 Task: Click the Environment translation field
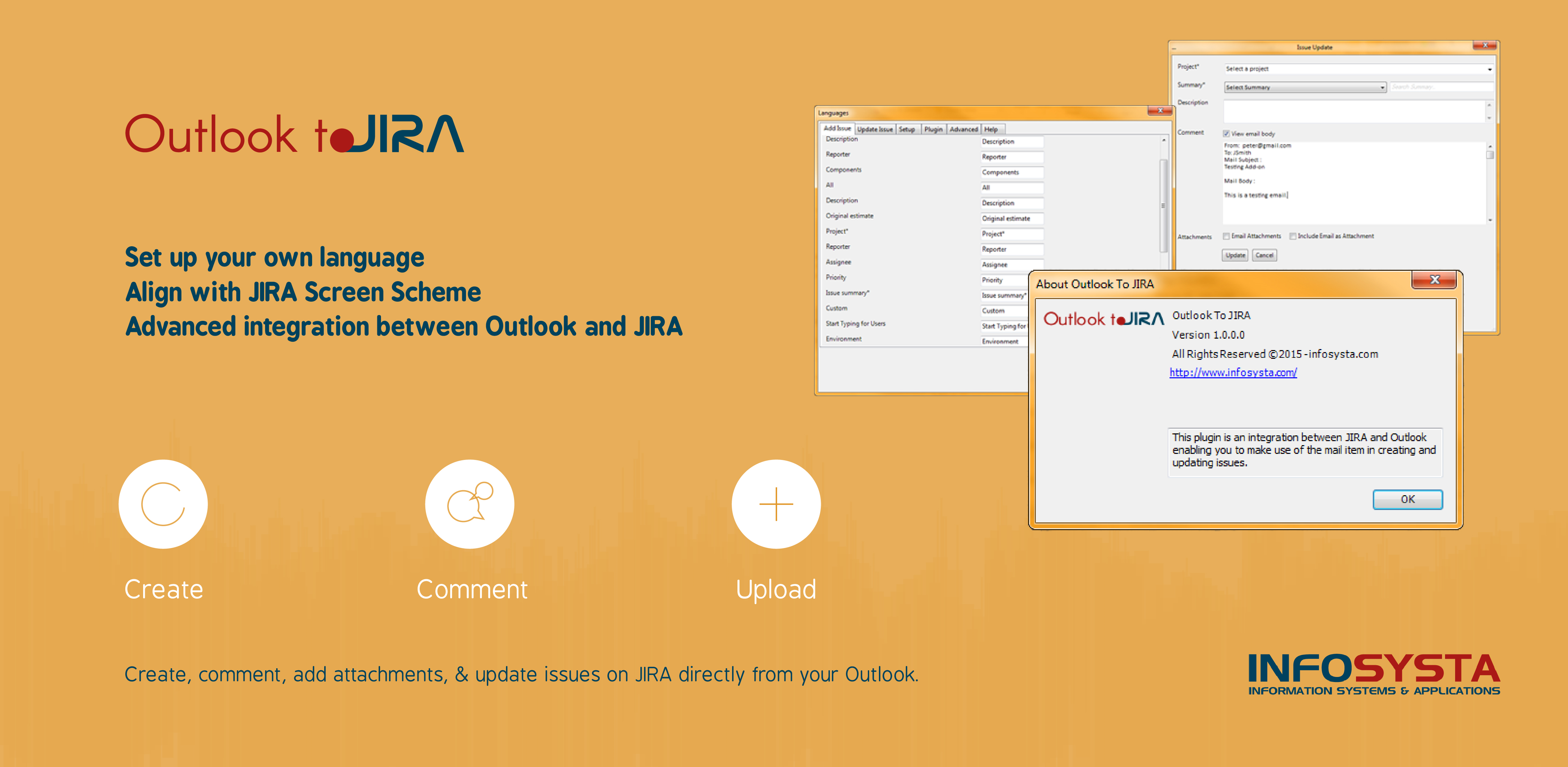(1004, 341)
